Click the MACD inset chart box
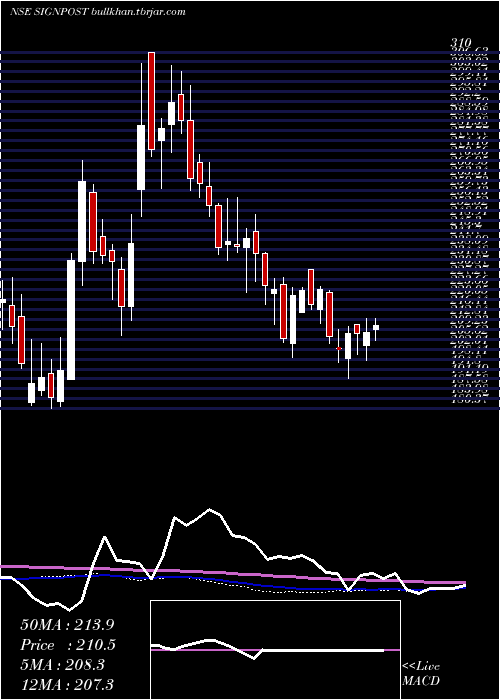This screenshot has height=700, width=500. coord(275,650)
